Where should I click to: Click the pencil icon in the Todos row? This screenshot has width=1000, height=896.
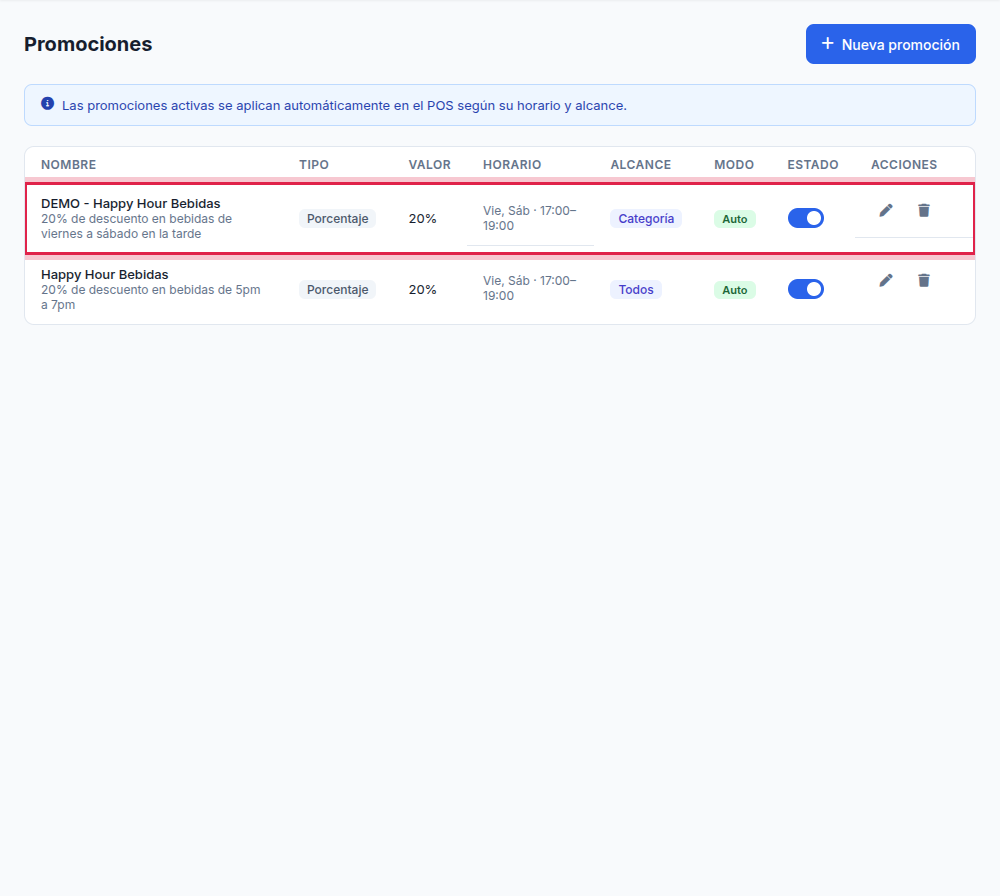[x=886, y=281]
